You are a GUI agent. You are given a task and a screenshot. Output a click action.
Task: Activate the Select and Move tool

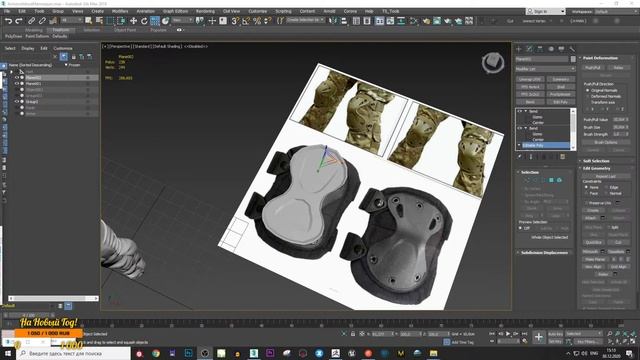pyautogui.click(x=133, y=21)
